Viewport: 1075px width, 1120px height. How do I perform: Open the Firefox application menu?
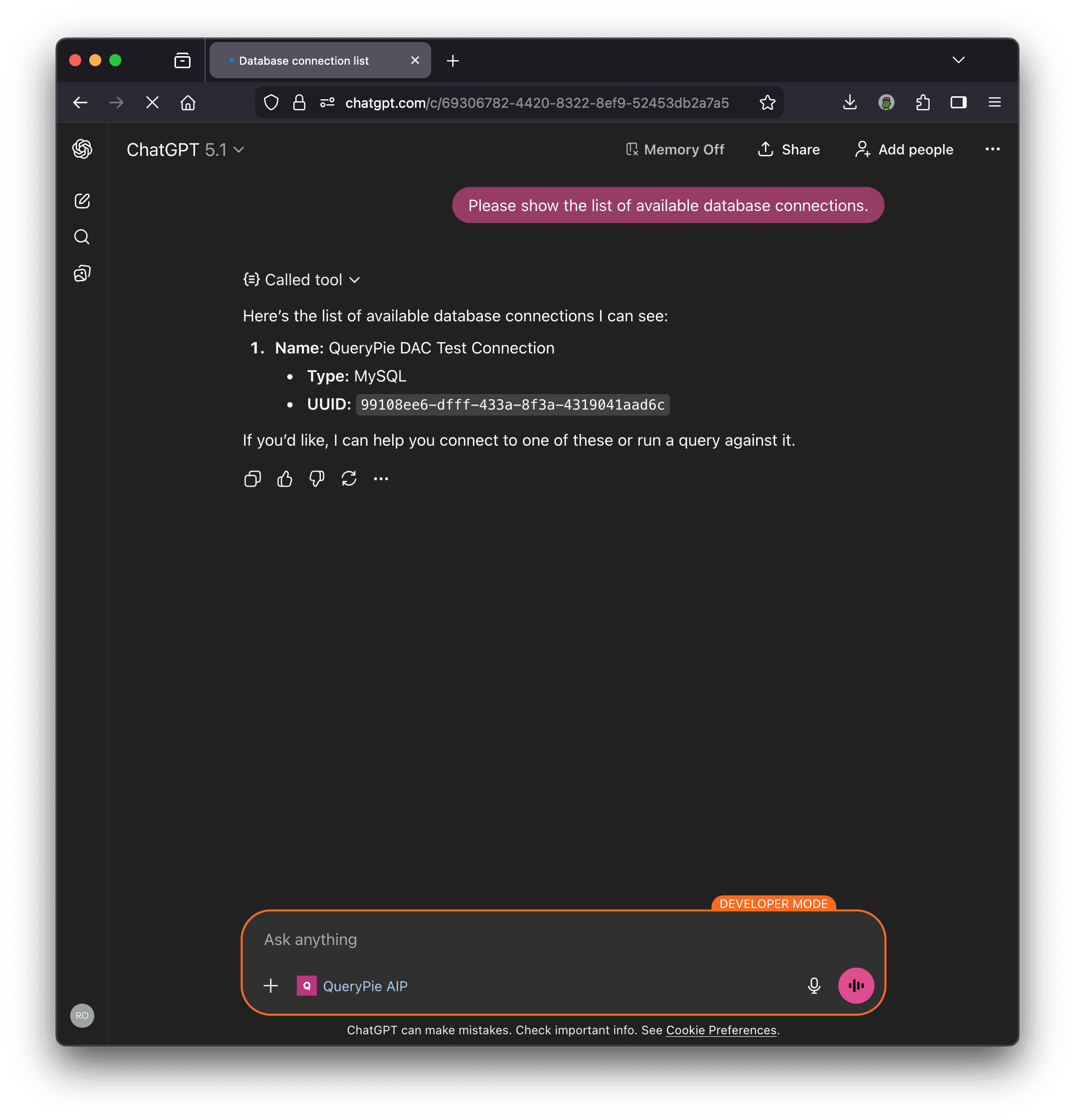tap(994, 102)
